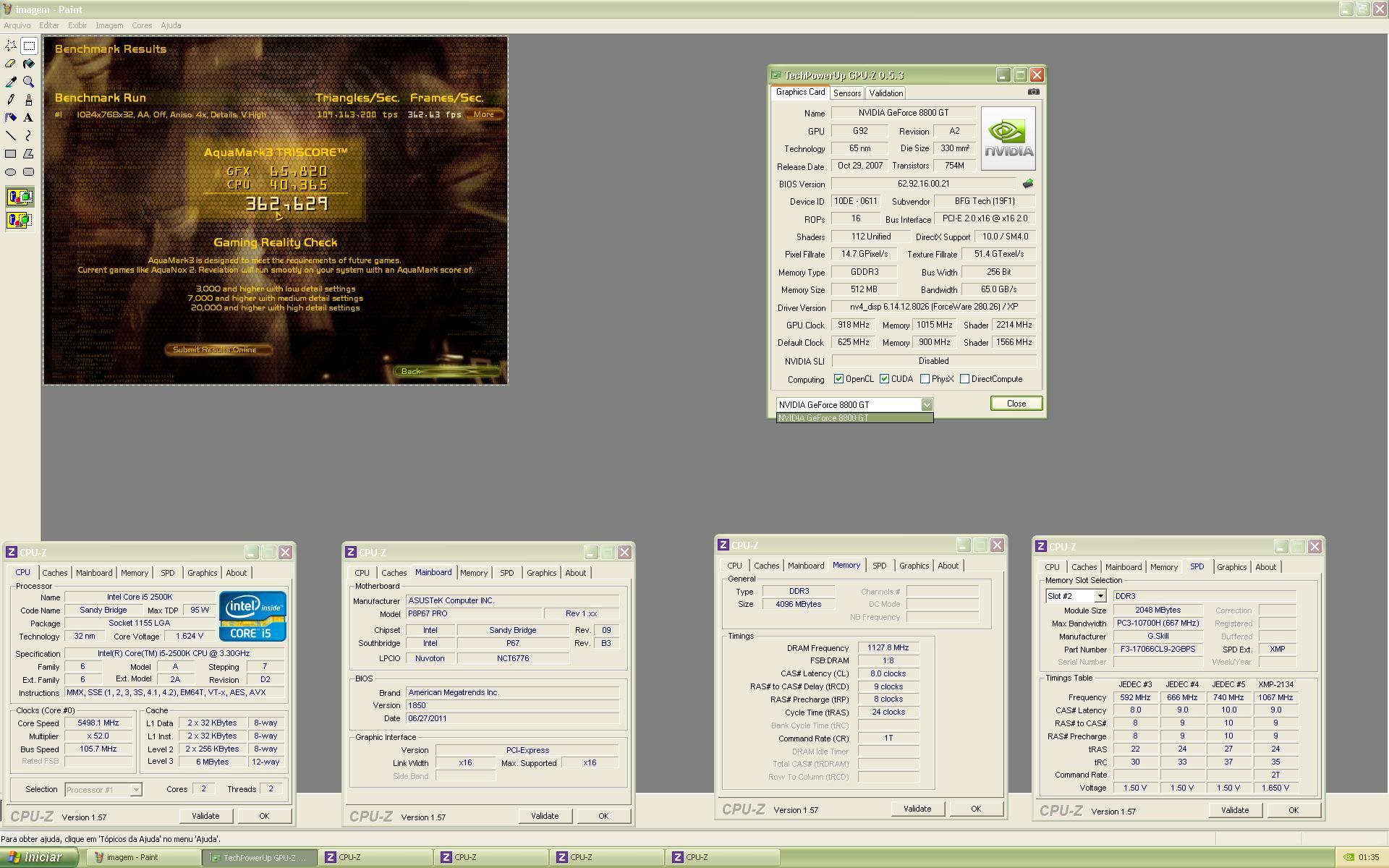This screenshot has width=1389, height=868.
Task: Switch to the Sensors tab in GPU-Z
Action: (x=847, y=93)
